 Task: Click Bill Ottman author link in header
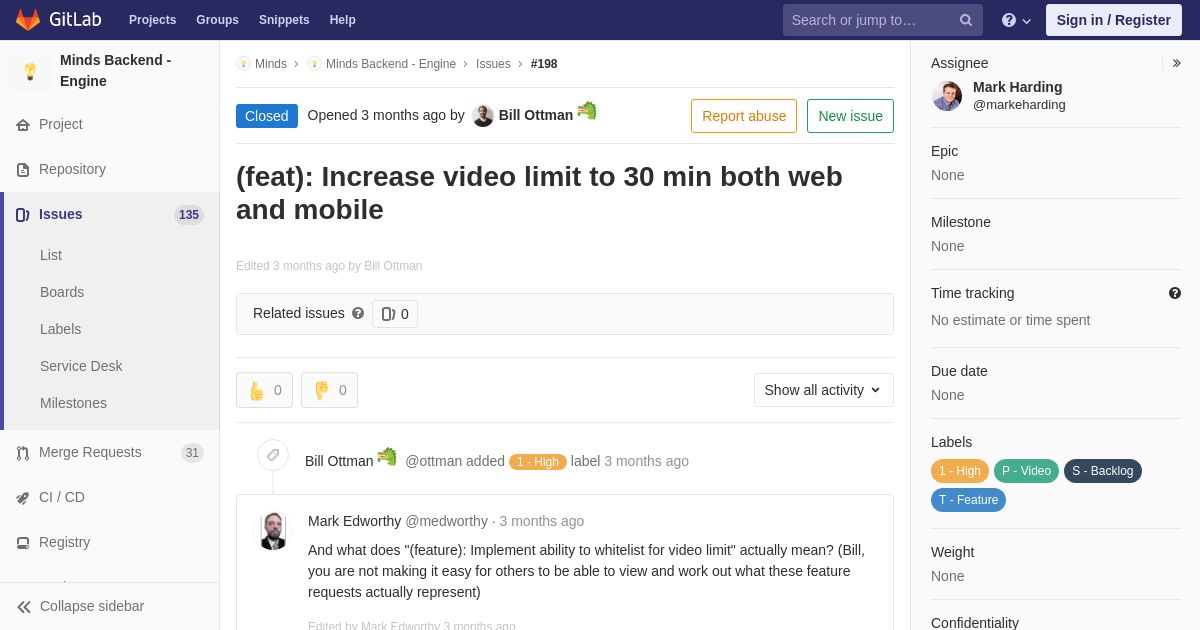point(536,115)
